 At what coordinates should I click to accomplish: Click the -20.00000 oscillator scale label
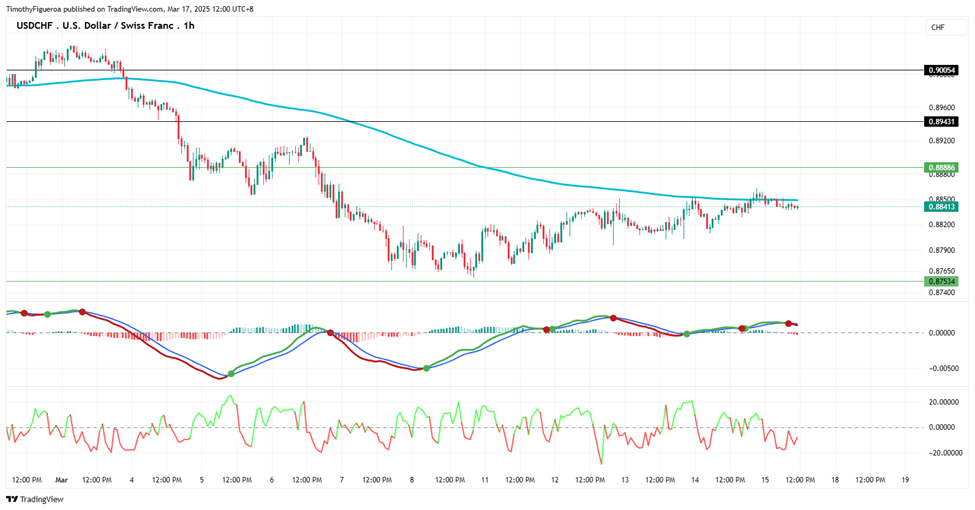(x=941, y=453)
